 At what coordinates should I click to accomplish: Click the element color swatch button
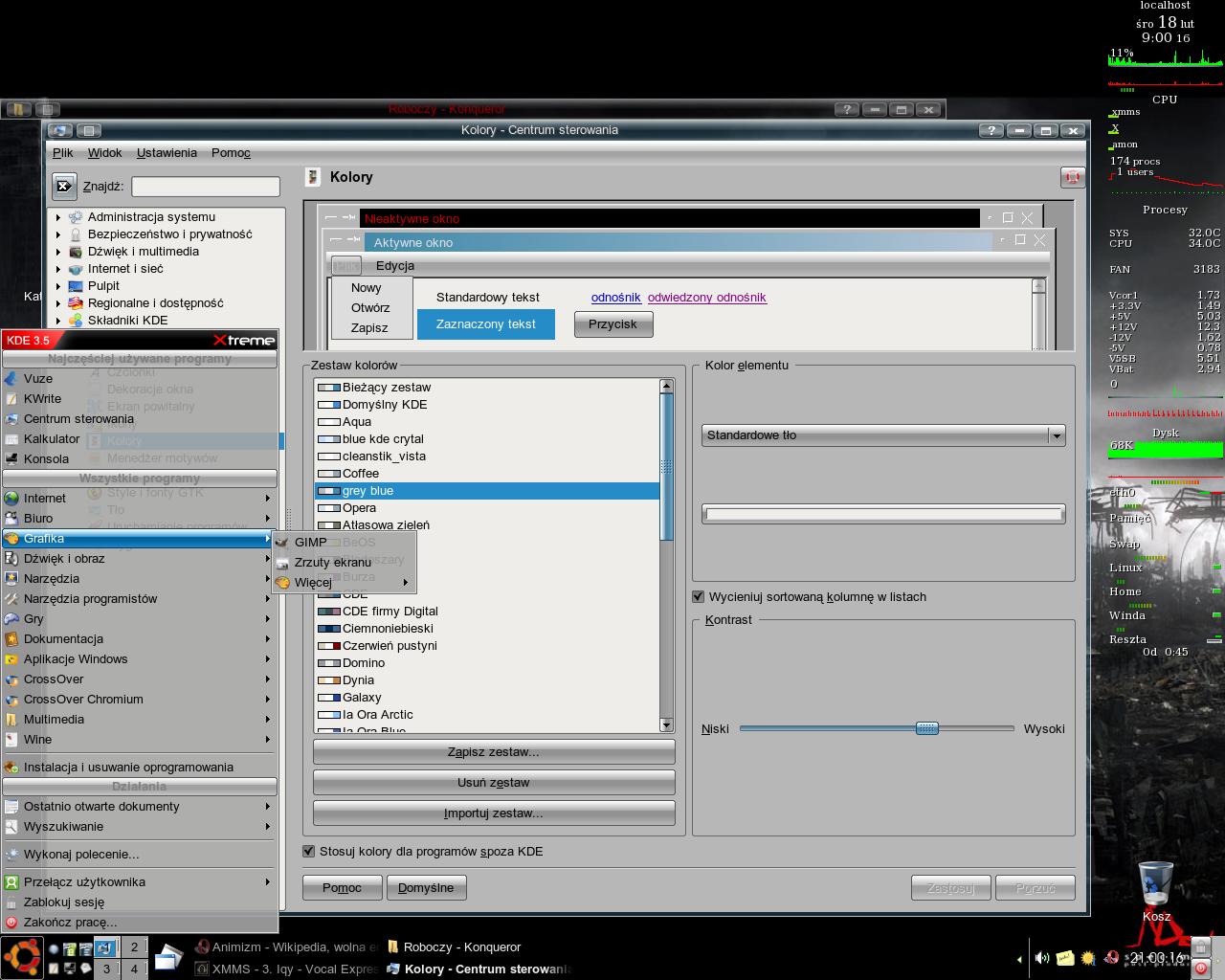pos(883,514)
